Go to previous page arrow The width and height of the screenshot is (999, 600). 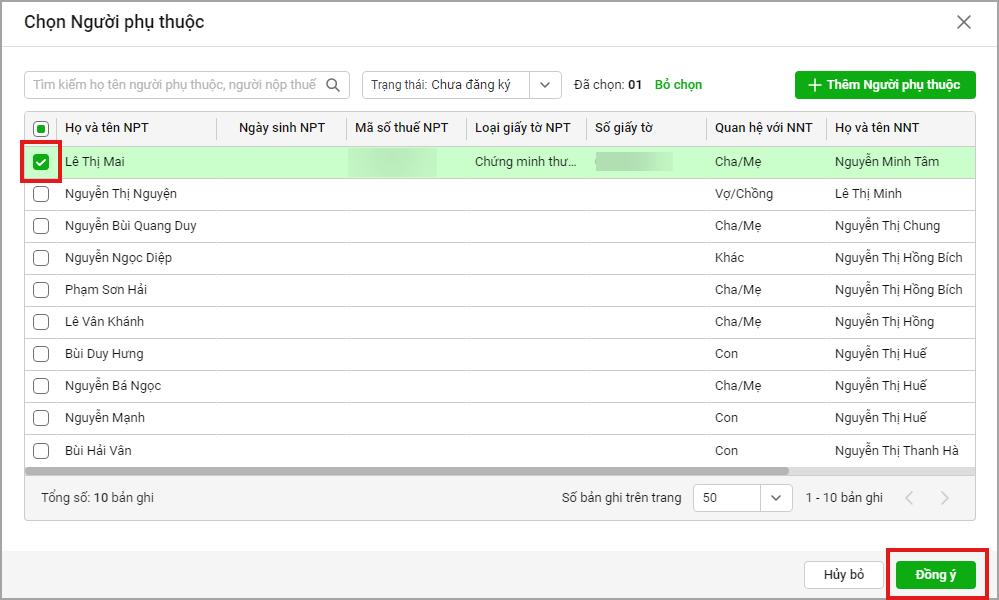pos(909,498)
